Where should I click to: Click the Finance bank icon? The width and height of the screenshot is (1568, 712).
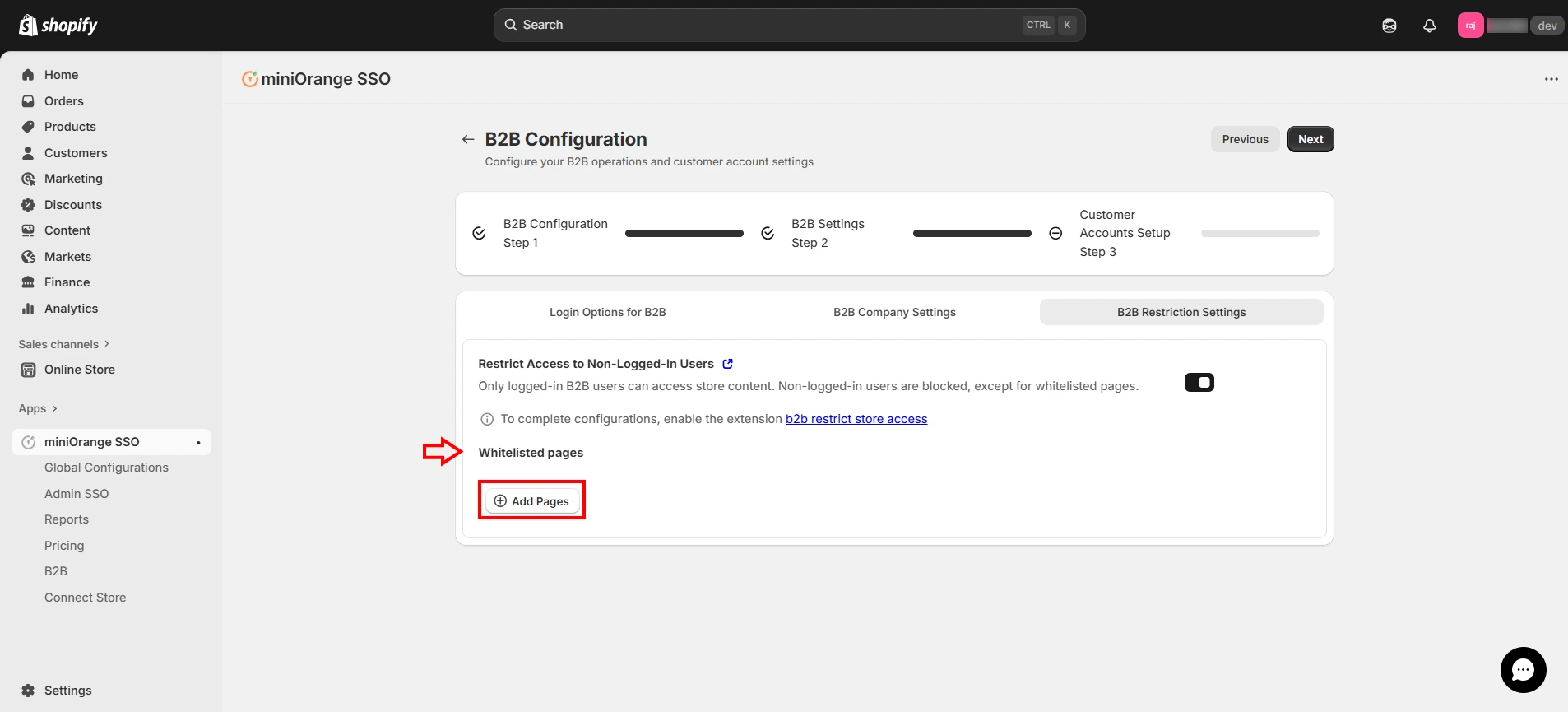click(x=28, y=282)
